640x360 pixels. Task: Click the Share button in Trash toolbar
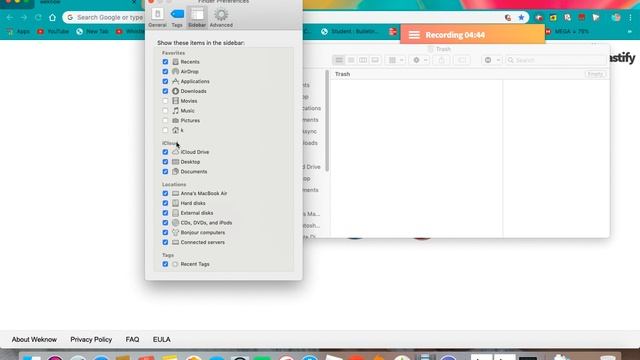(441, 60)
